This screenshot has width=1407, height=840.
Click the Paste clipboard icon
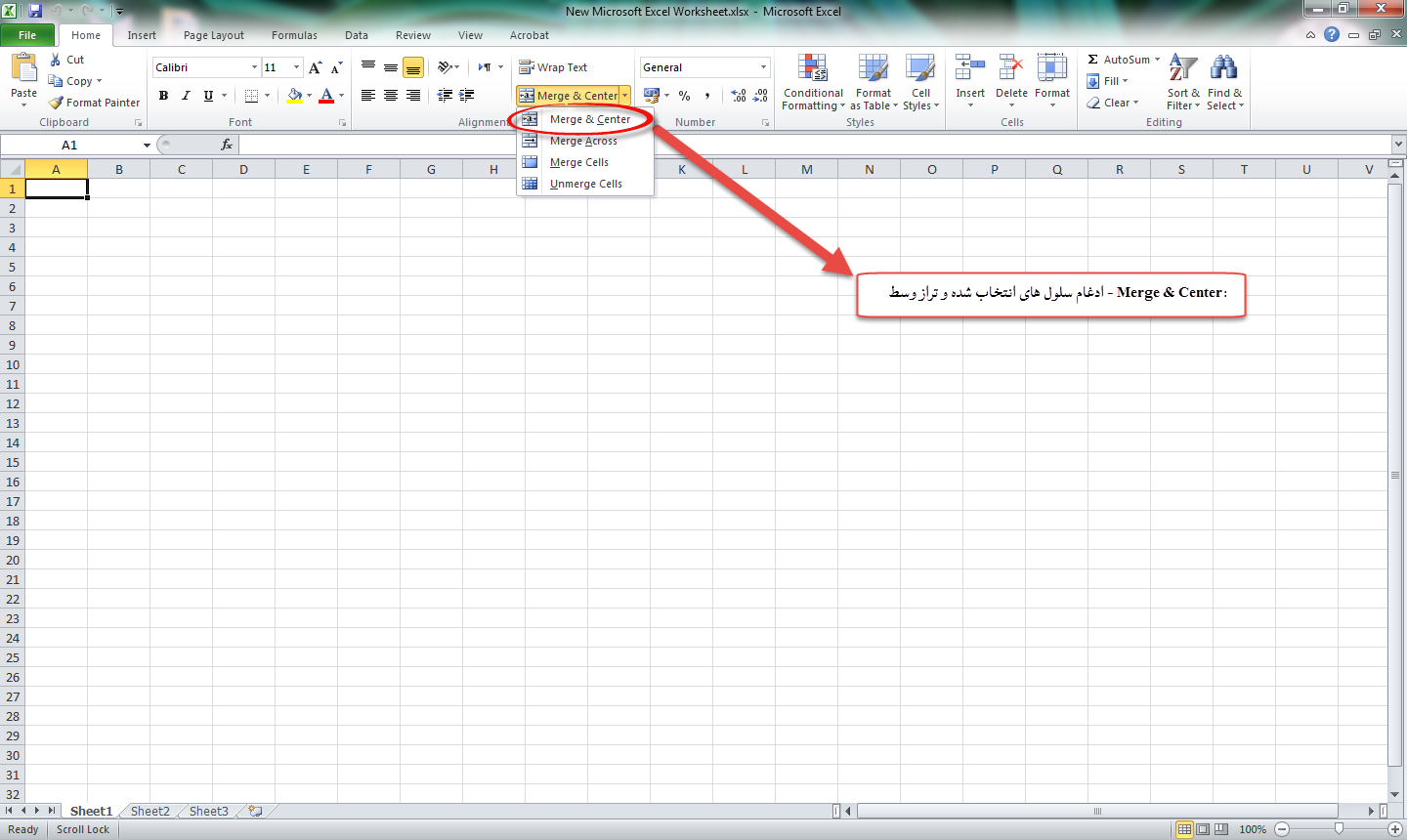click(x=23, y=68)
